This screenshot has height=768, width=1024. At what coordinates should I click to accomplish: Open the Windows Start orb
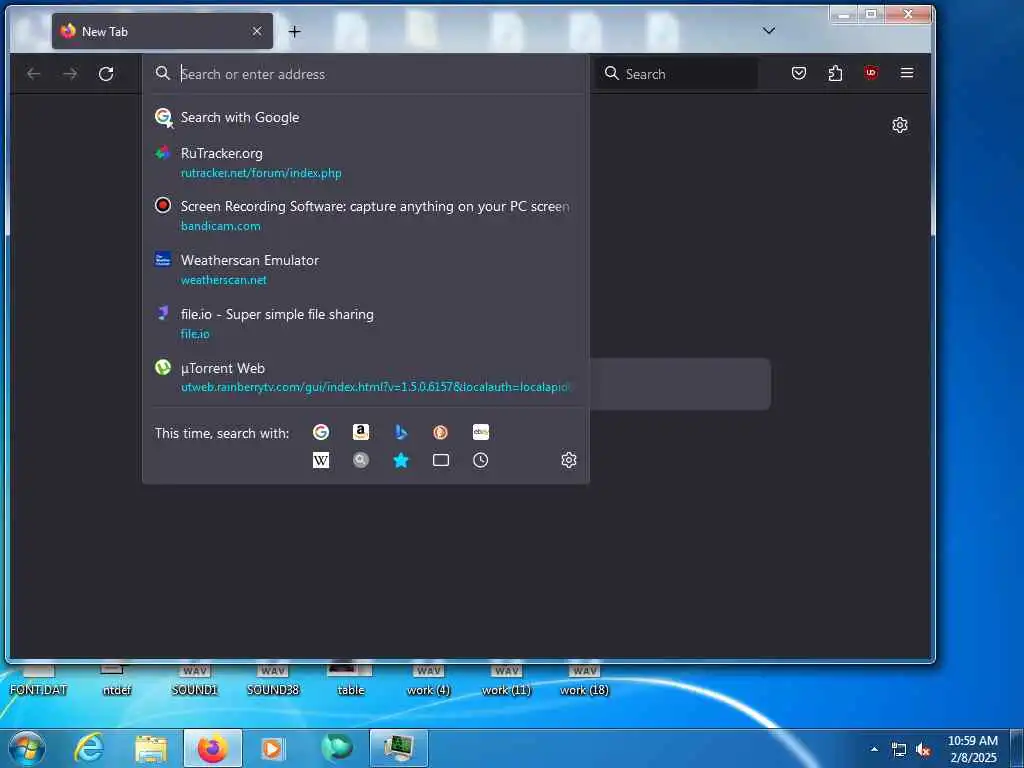pyautogui.click(x=27, y=748)
